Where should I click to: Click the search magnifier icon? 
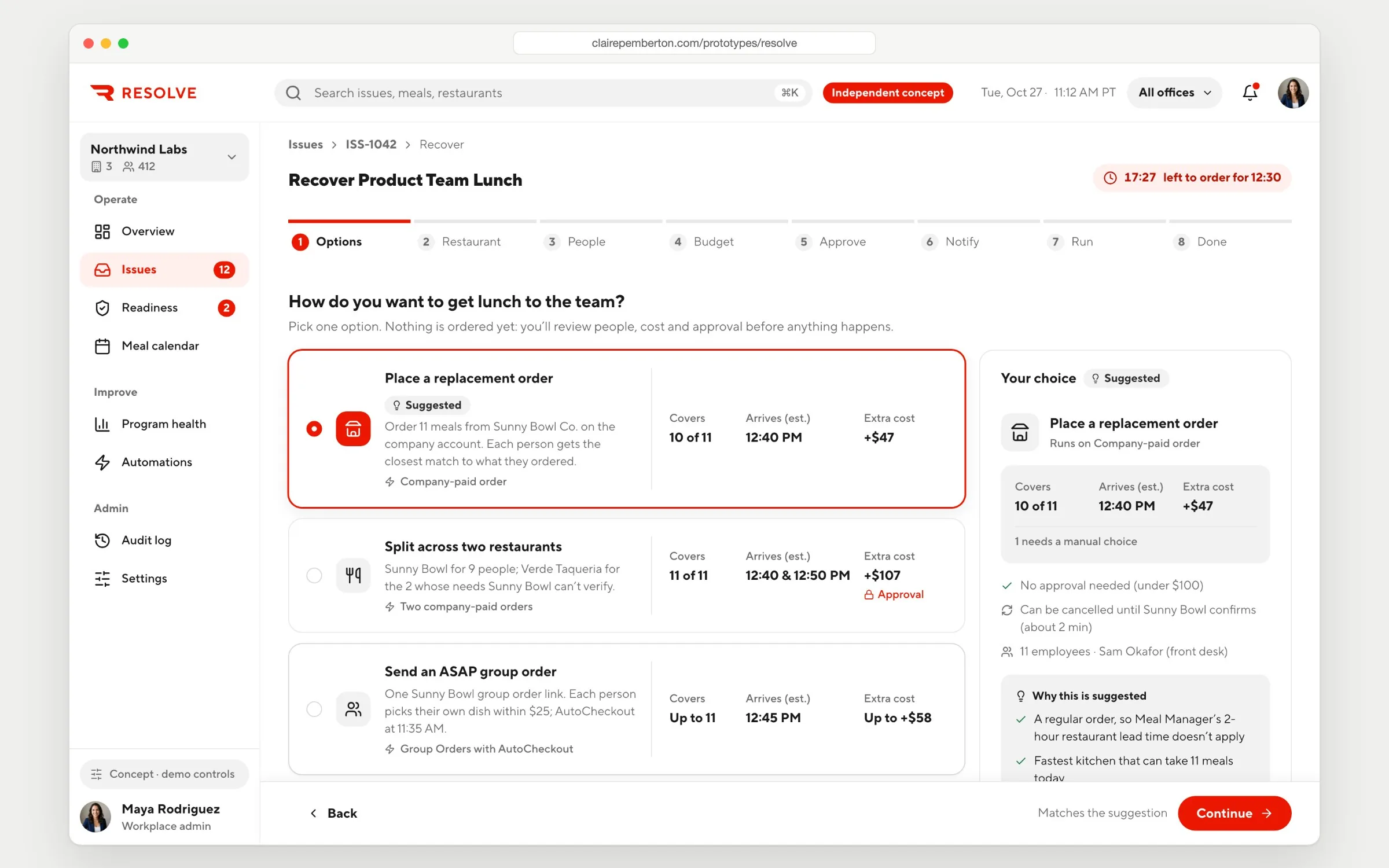point(293,93)
